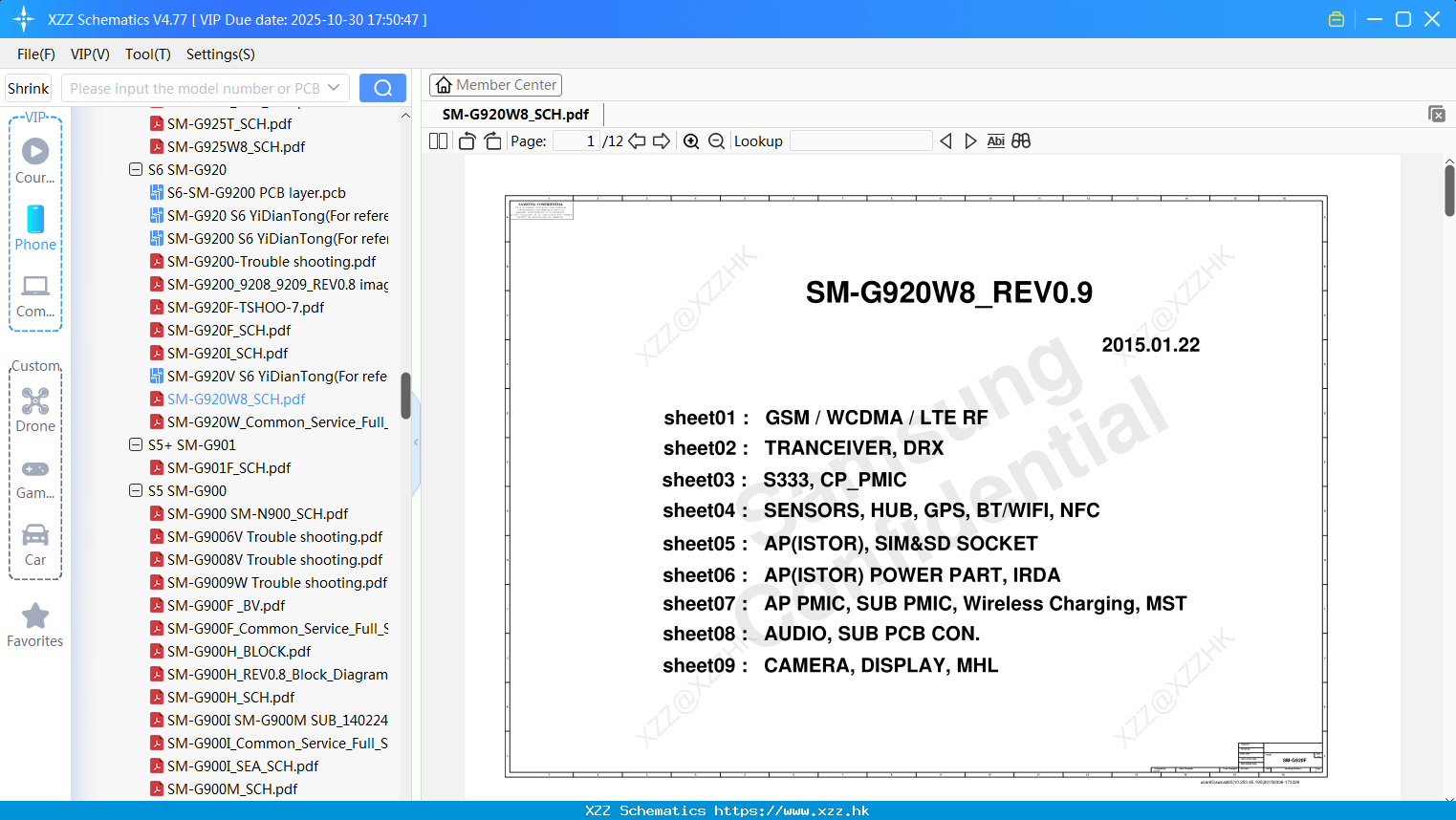Open the VIP(V) menu

point(90,54)
